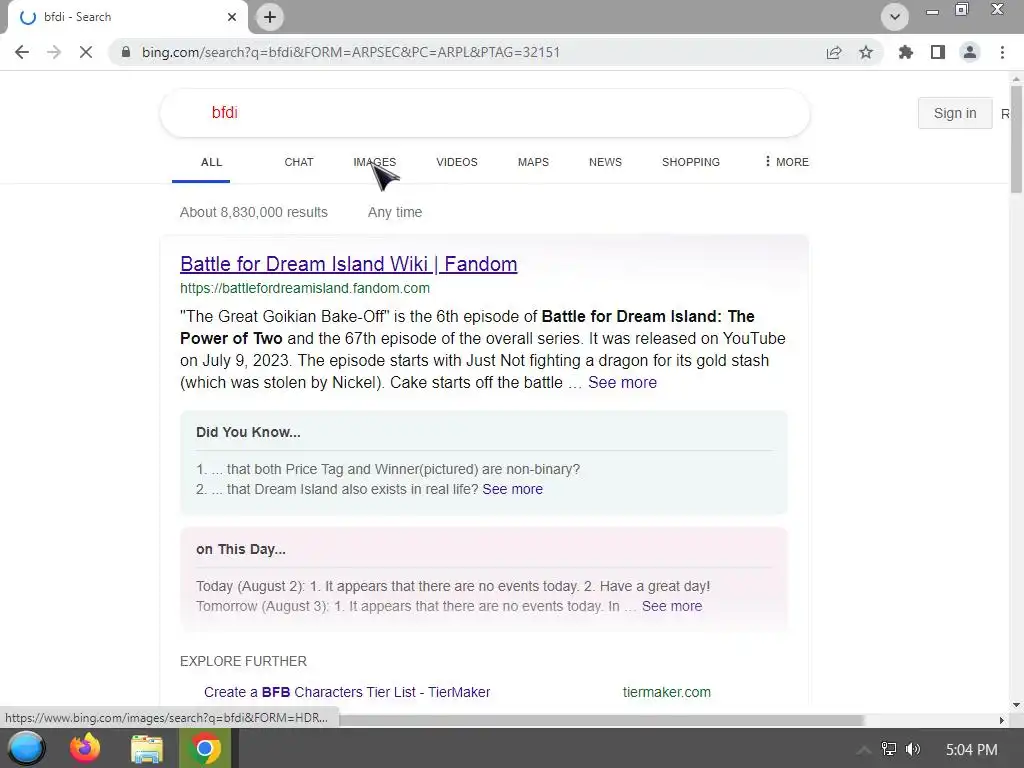Open the VIDEOS tab
The height and width of the screenshot is (768, 1024).
pos(456,162)
